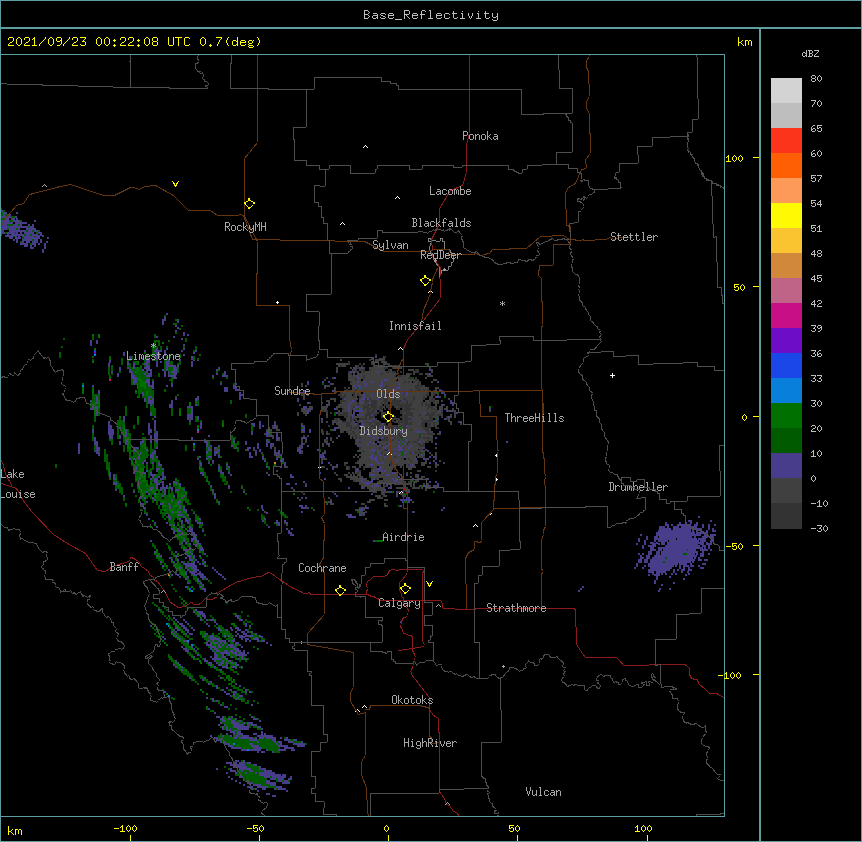The width and height of the screenshot is (862, 842).
Task: Pick the red 60-65 dBZ swatch
Action: [786, 140]
